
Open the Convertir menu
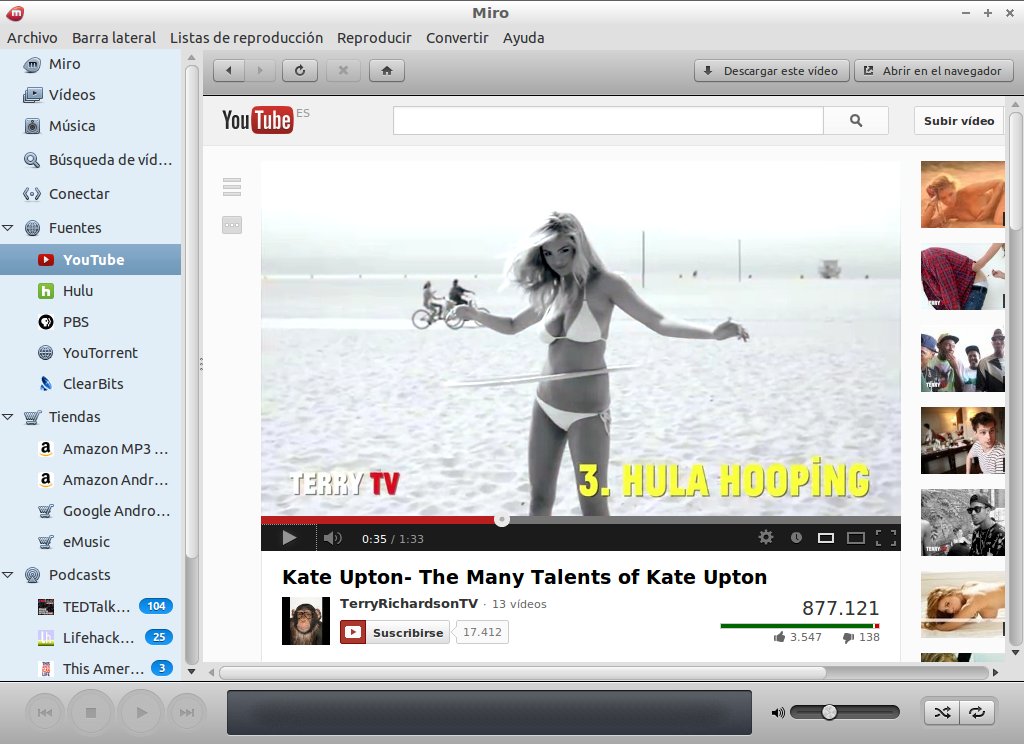tap(457, 38)
